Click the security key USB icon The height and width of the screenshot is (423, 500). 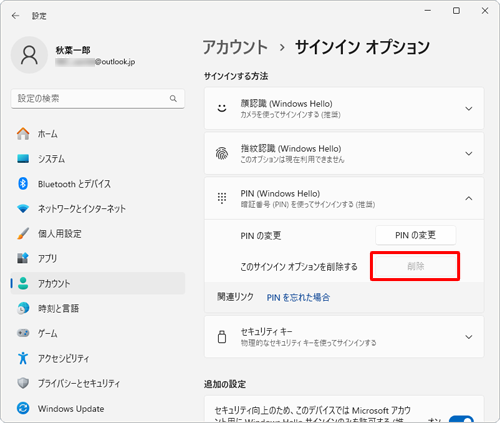(222, 337)
